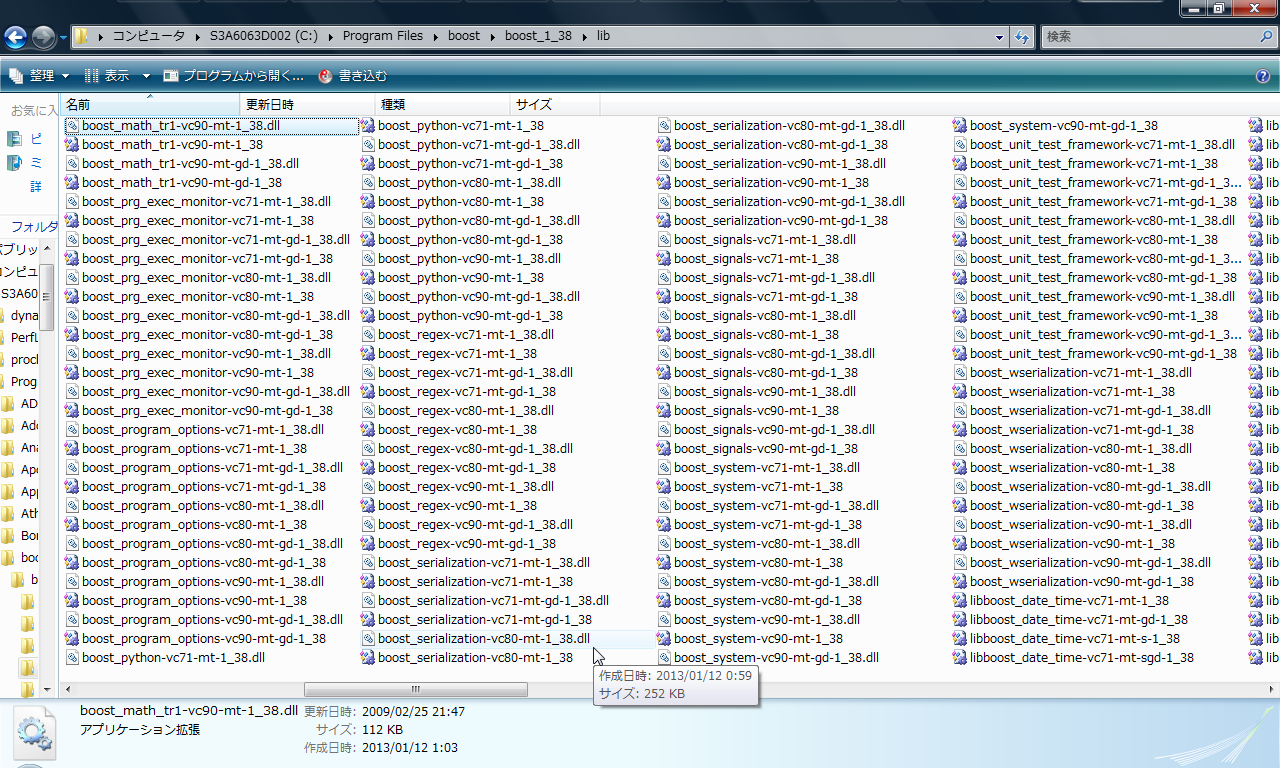The height and width of the screenshot is (768, 1280).
Task: Navigate to Program Files in address breadcrumb
Action: click(x=382, y=36)
